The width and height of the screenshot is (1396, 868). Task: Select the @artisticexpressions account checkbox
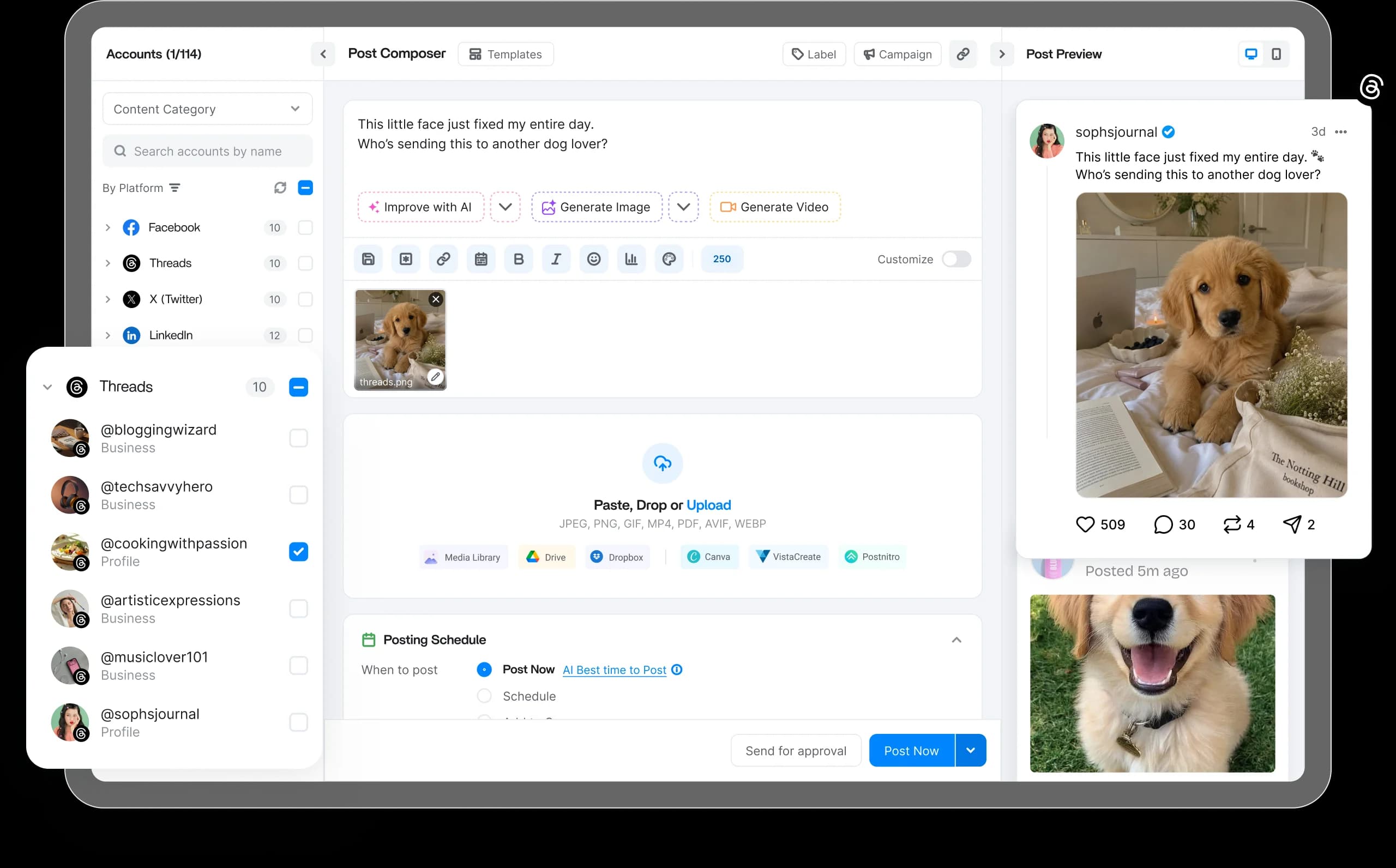[298, 608]
